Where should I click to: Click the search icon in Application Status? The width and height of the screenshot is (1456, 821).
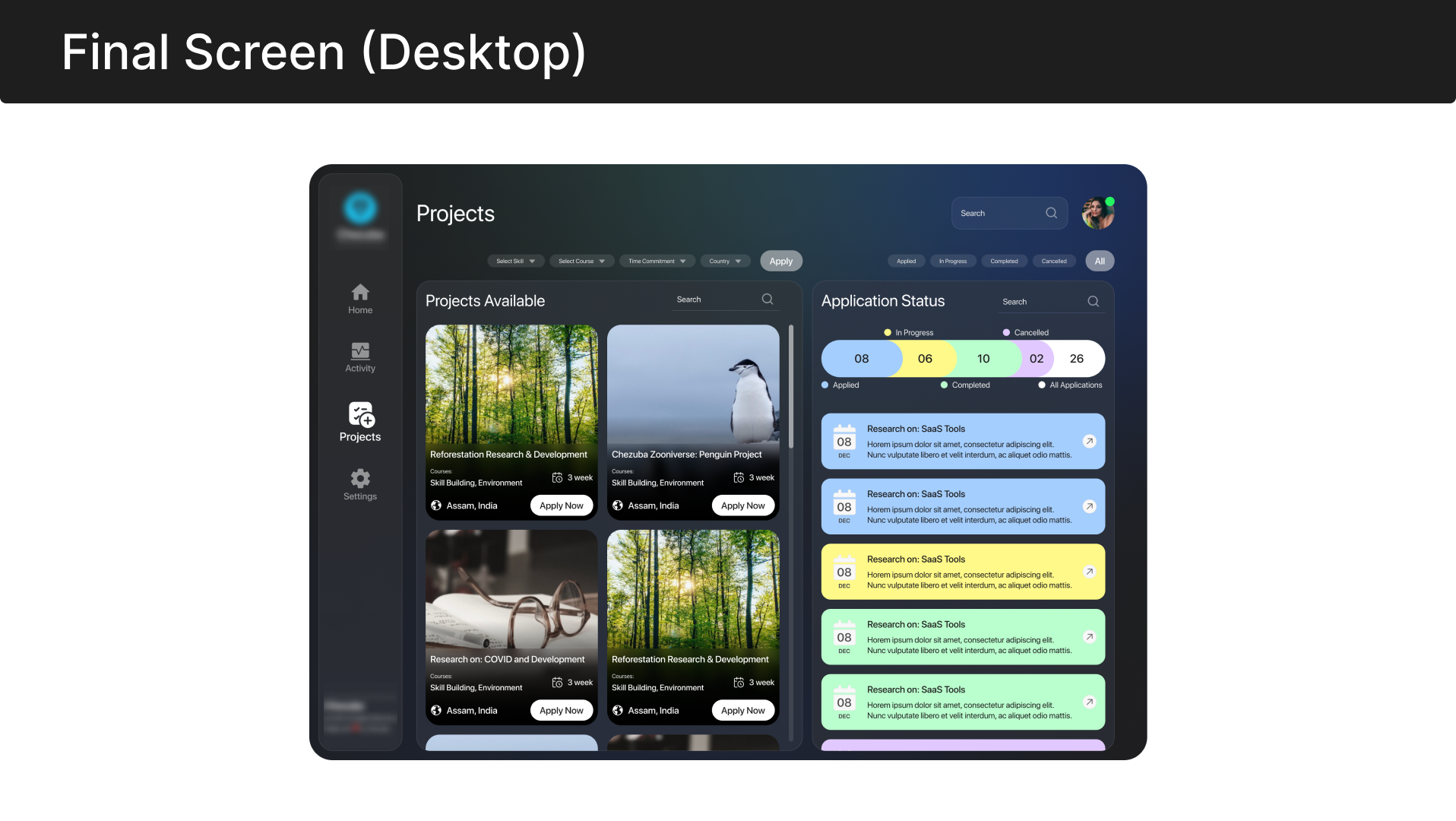tap(1093, 301)
